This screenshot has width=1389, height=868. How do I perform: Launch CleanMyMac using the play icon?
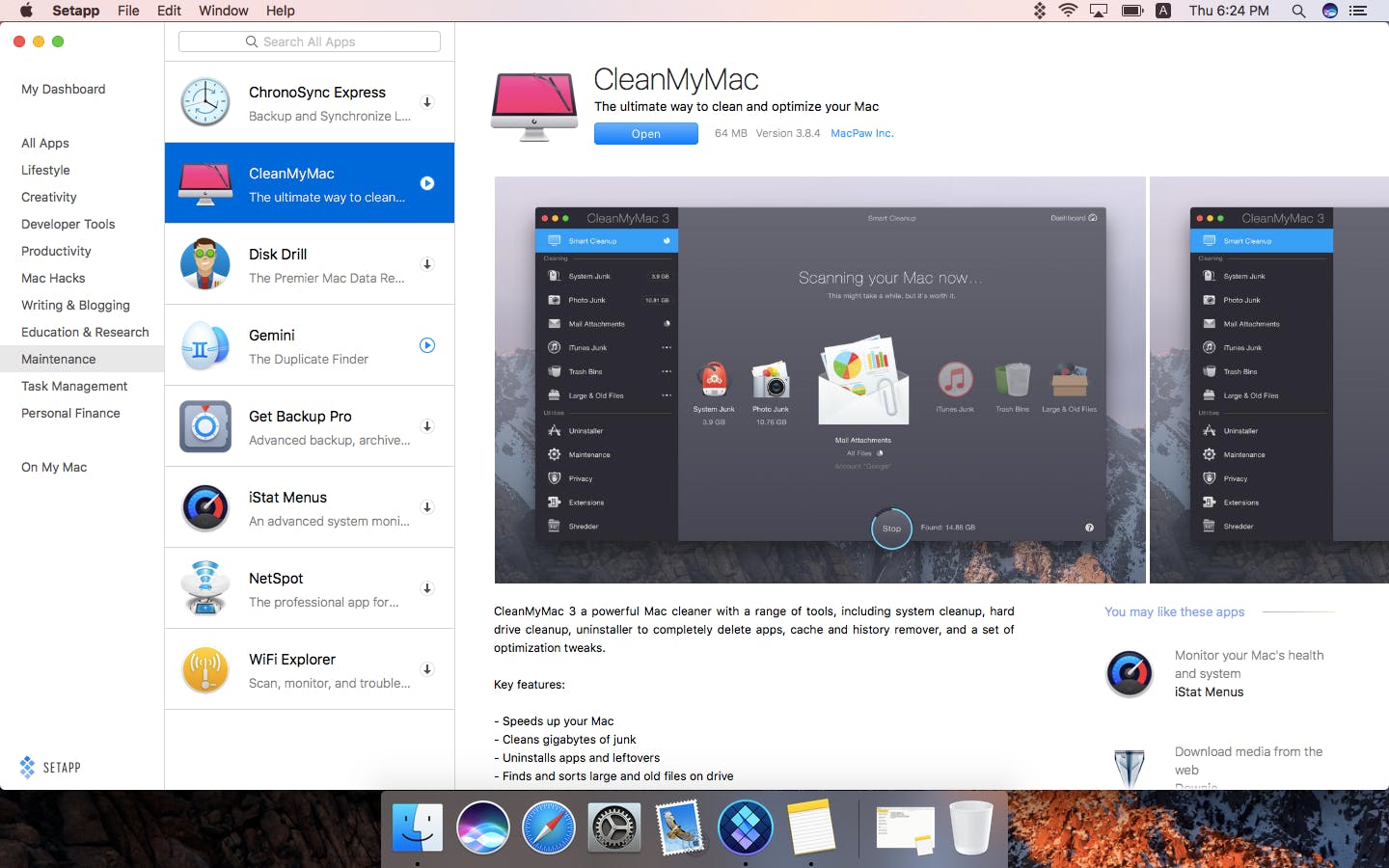coord(427,183)
